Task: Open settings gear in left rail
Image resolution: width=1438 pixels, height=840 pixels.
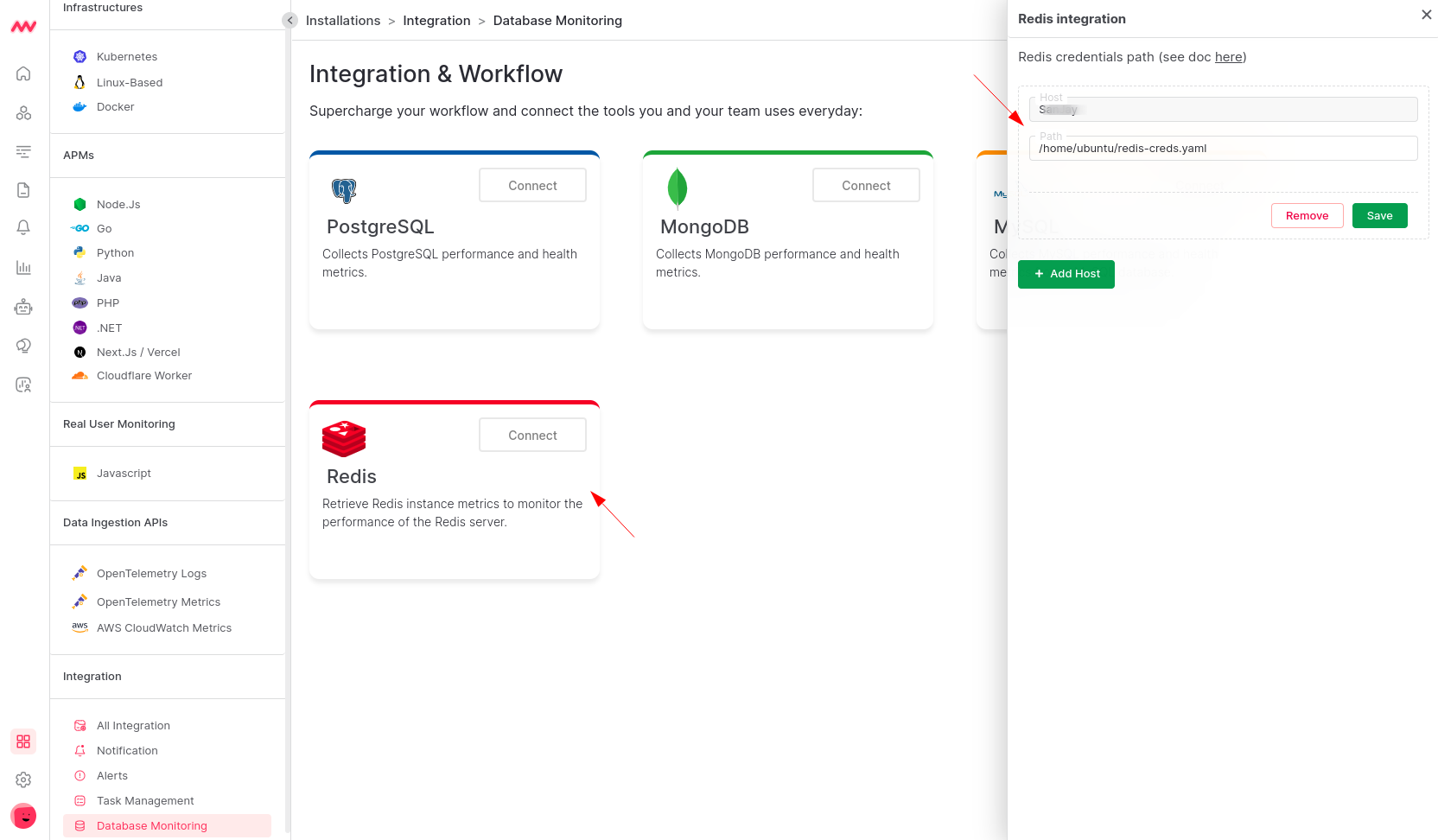Action: point(23,780)
